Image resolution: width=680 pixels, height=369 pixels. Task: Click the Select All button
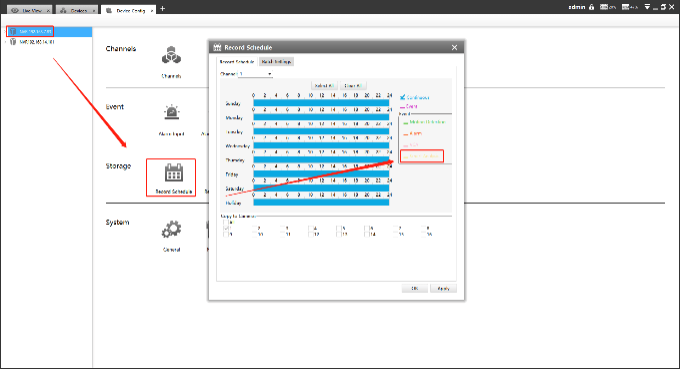[324, 86]
